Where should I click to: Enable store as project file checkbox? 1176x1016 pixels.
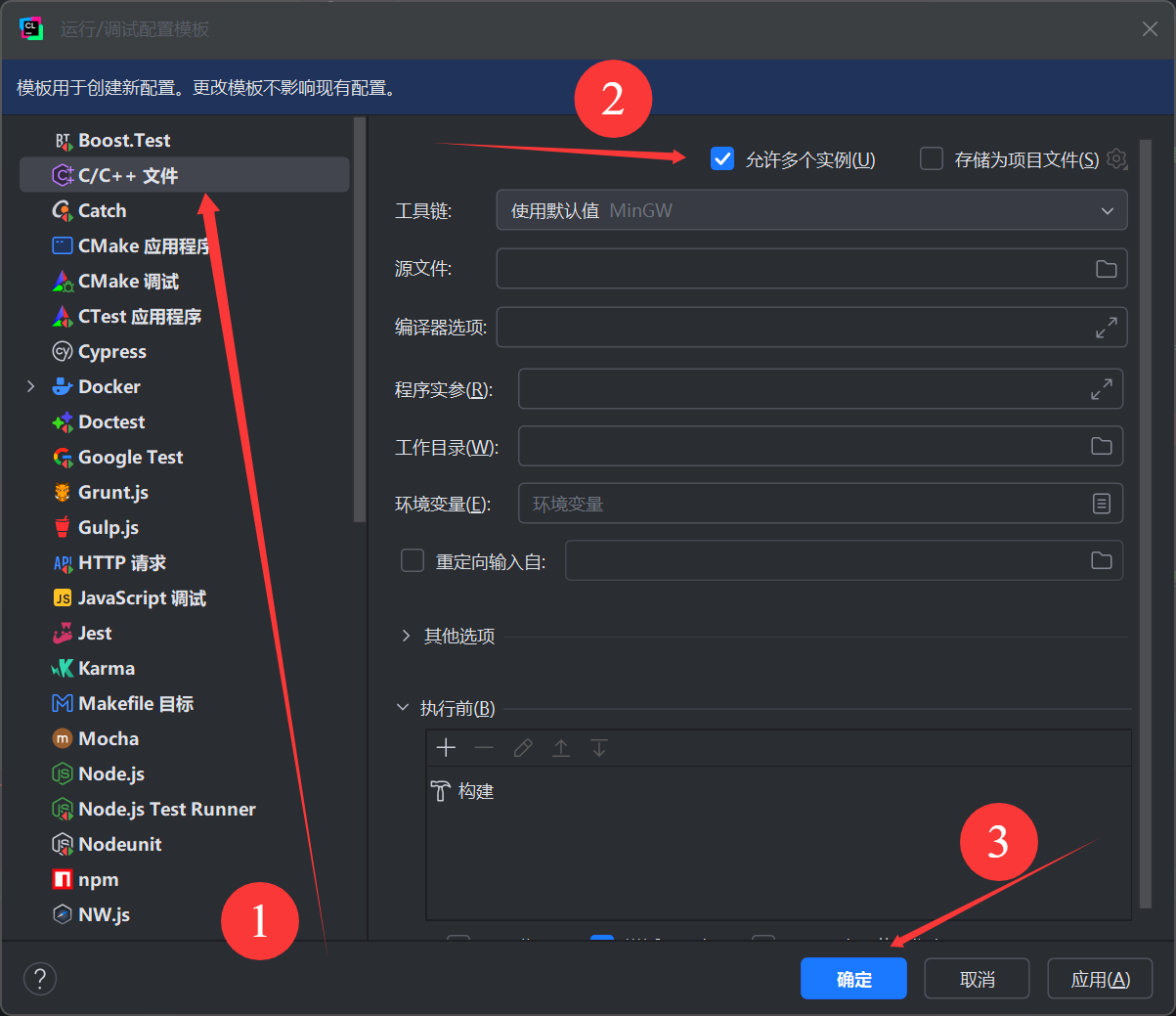click(932, 158)
